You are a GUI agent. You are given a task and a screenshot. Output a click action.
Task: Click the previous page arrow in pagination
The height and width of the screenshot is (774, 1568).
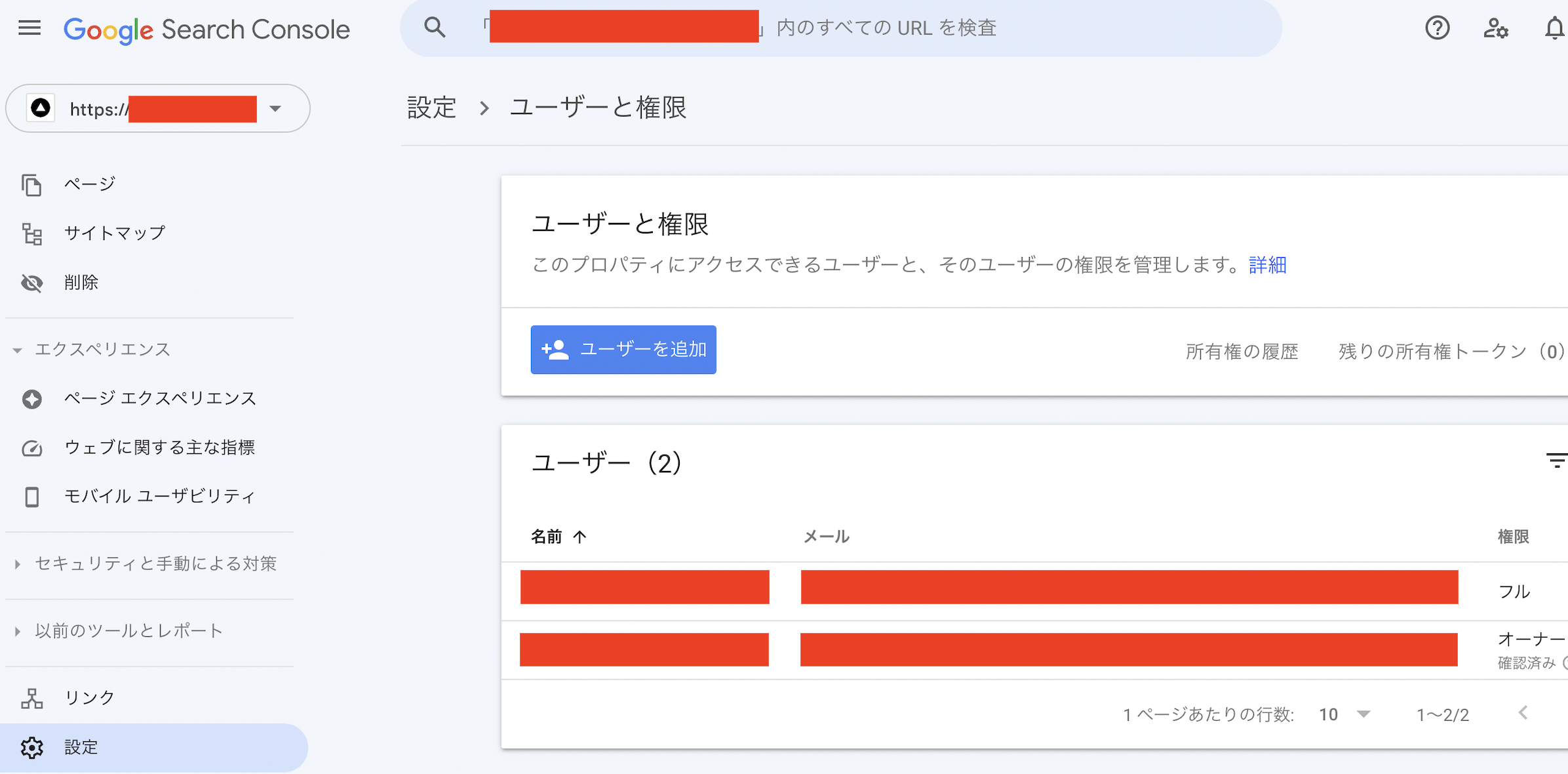[1523, 713]
